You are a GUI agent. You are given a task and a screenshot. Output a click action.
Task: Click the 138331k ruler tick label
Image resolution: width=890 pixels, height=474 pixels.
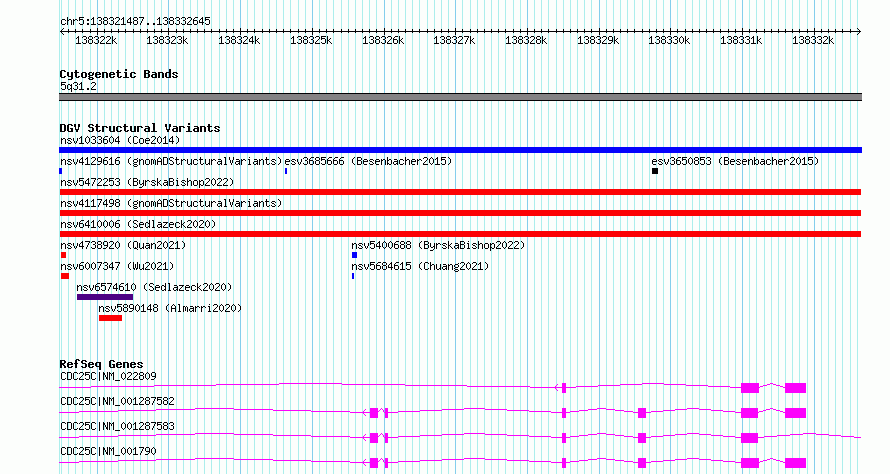pyautogui.click(x=741, y=40)
